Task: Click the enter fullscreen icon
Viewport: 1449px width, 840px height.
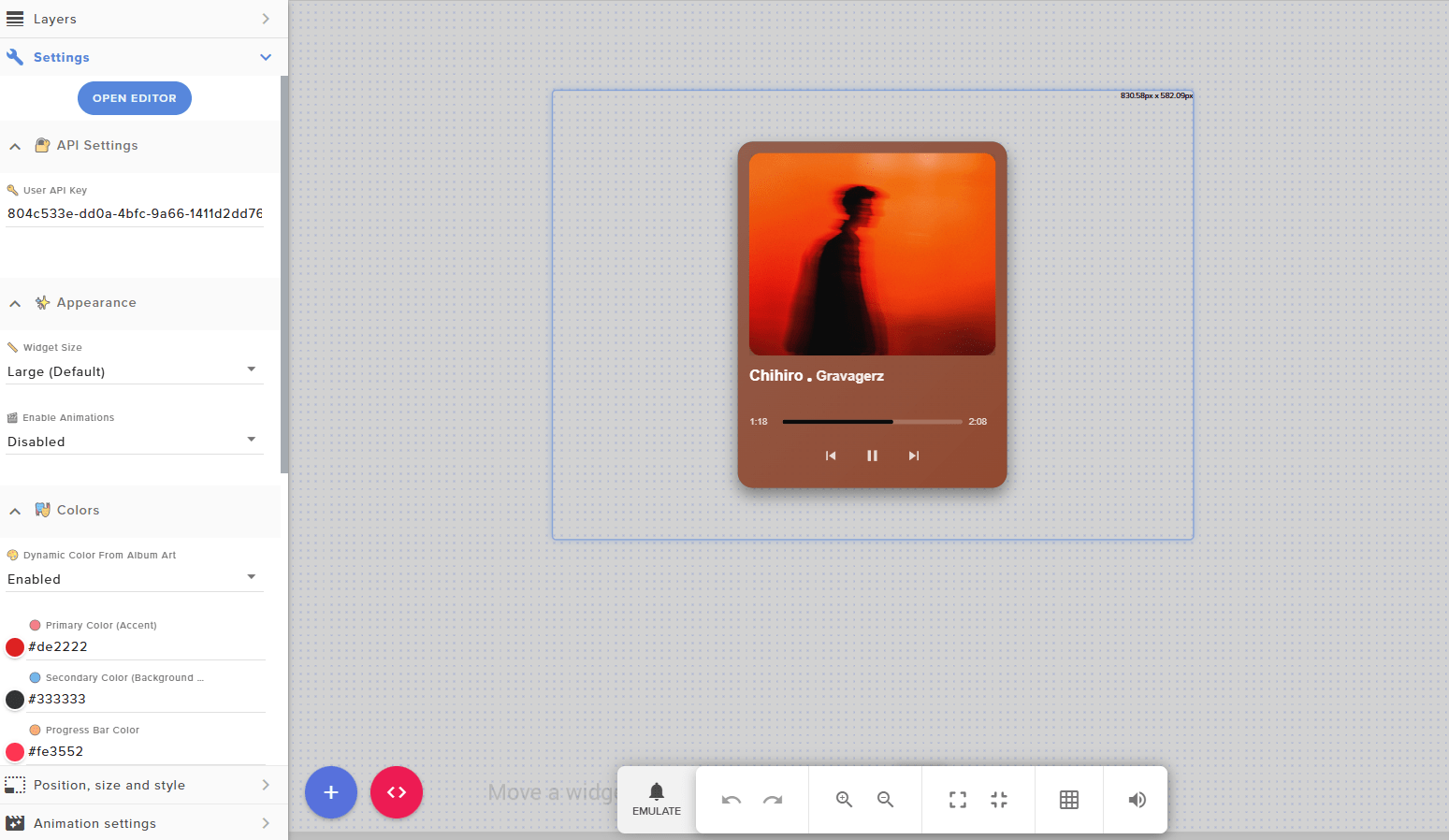Action: (x=958, y=800)
